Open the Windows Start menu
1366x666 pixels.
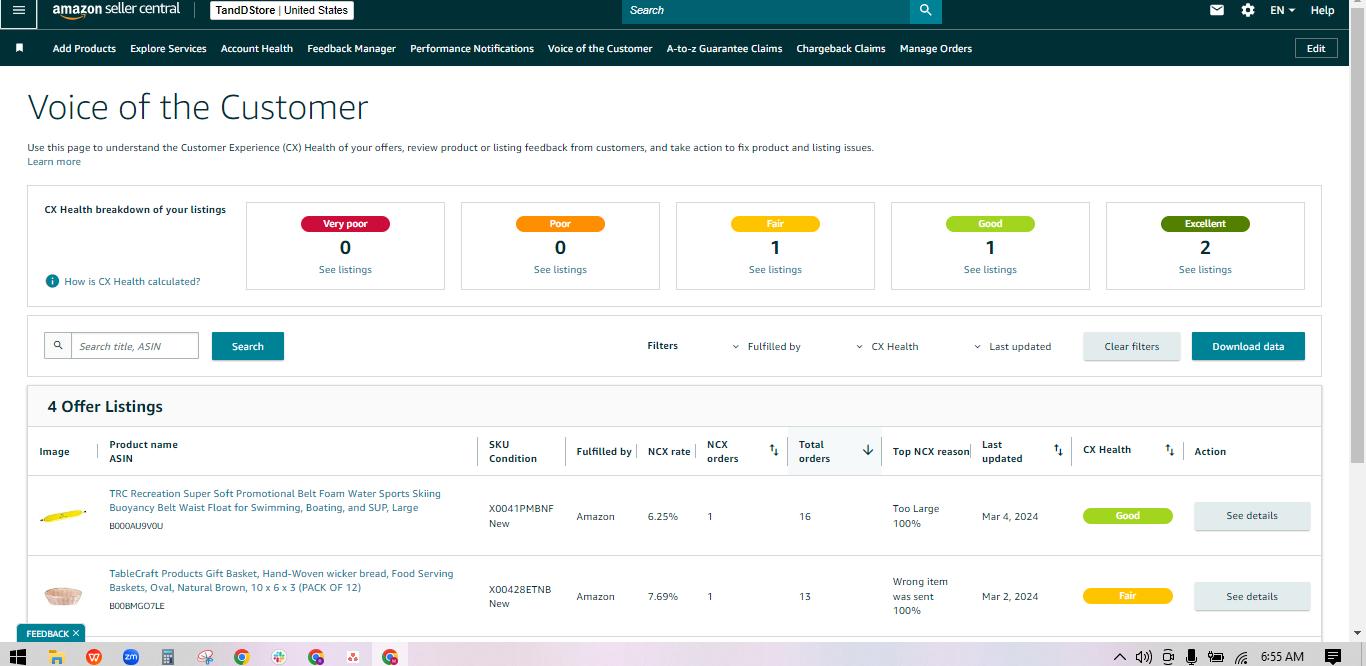(x=19, y=657)
